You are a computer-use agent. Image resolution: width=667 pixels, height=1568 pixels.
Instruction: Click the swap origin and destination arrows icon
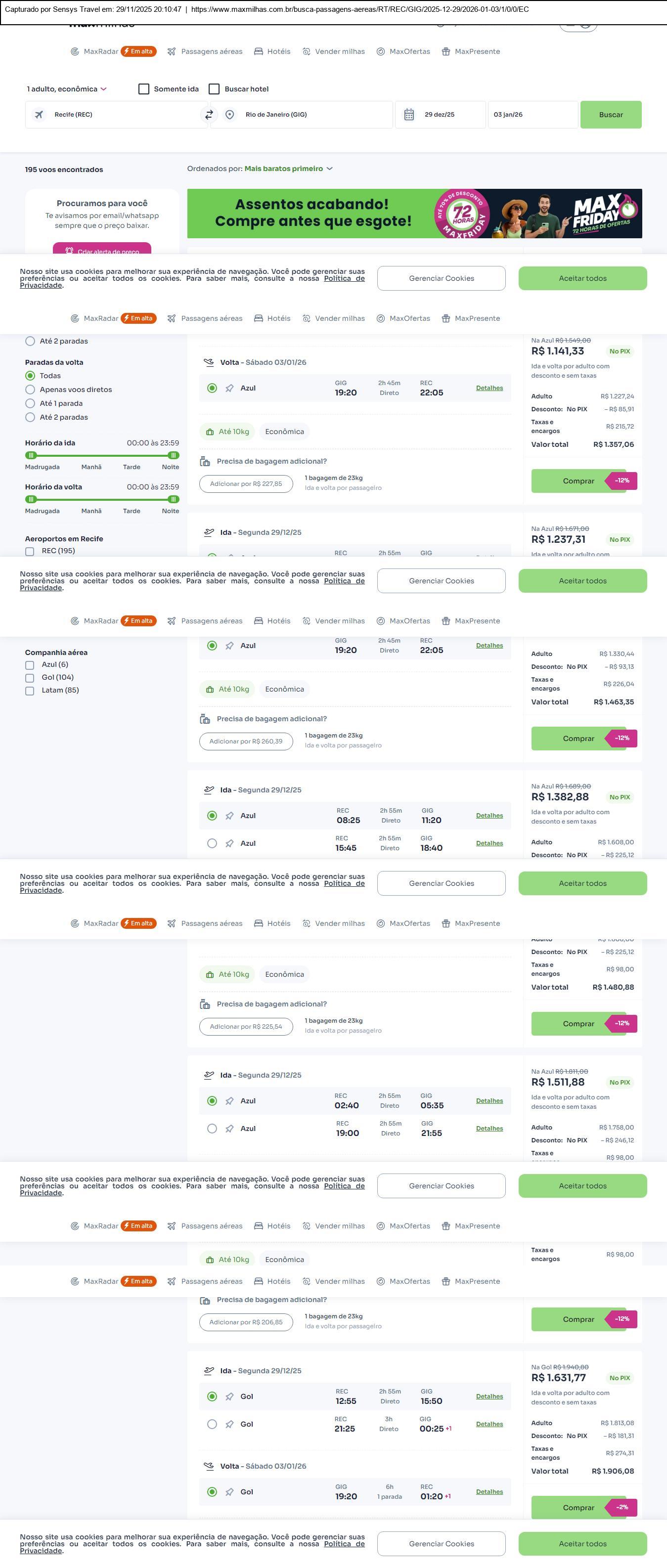click(209, 114)
